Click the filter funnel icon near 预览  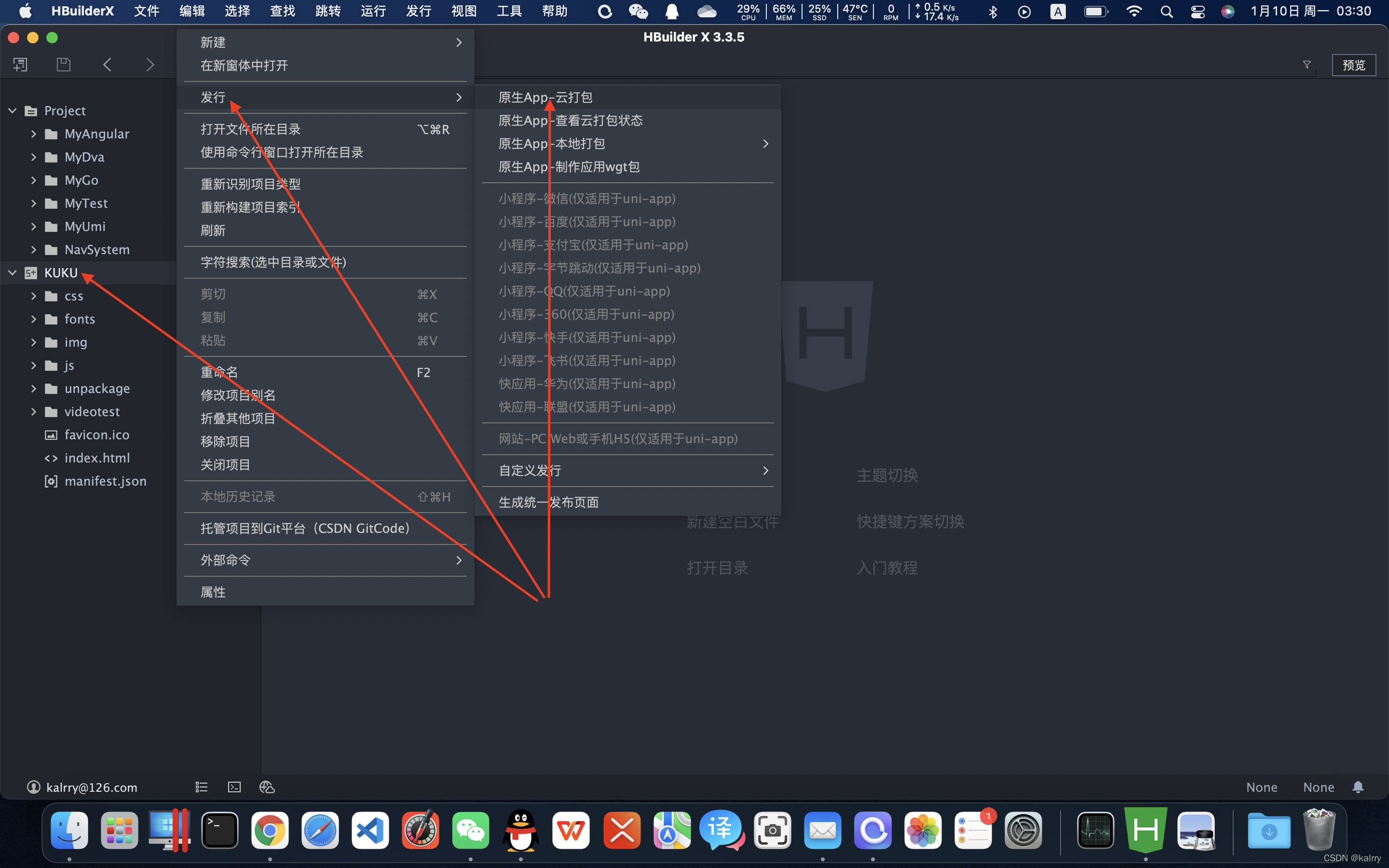[x=1307, y=65]
